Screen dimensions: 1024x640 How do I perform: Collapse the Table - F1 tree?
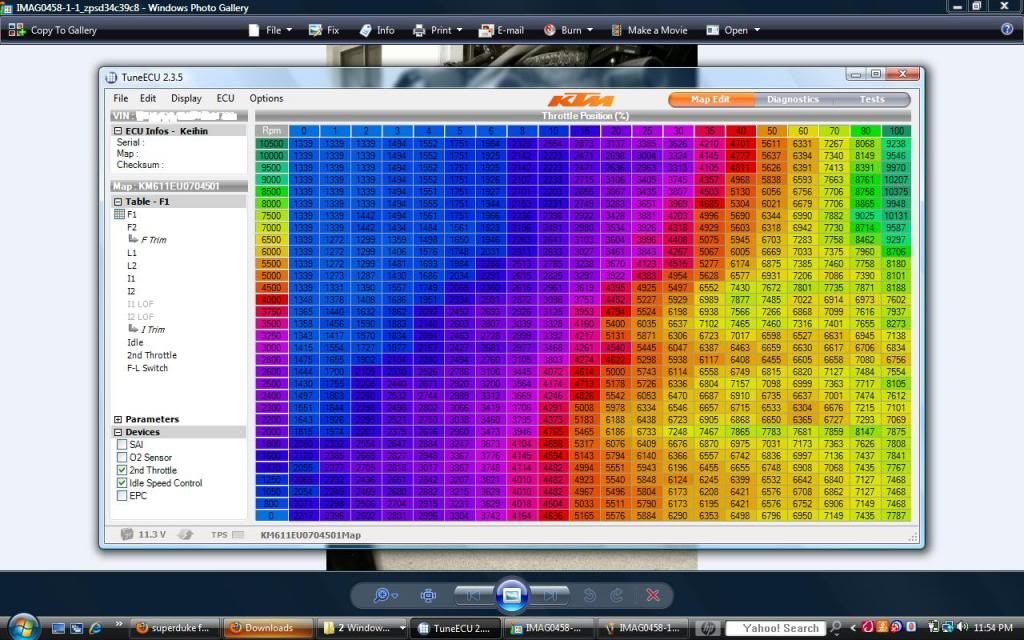point(118,202)
